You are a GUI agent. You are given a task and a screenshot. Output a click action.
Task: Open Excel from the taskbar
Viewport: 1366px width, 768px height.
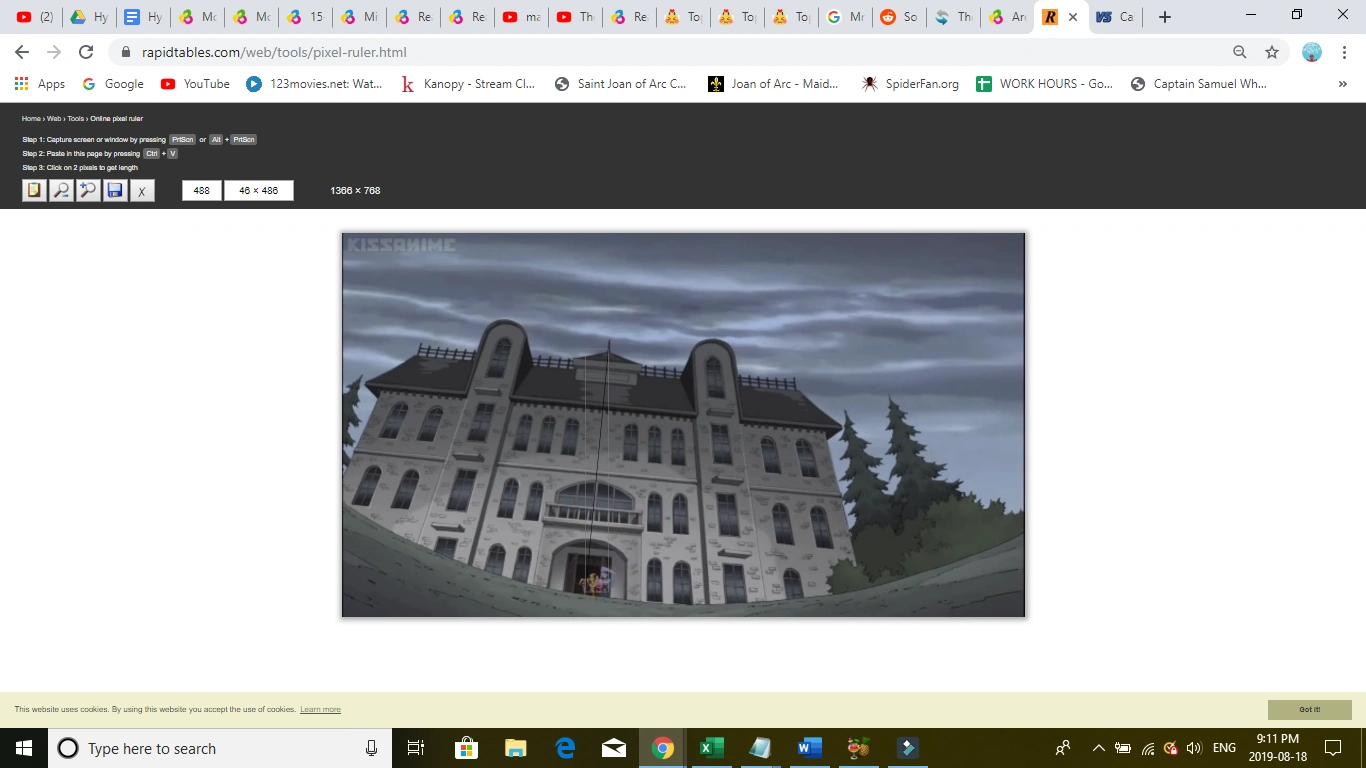click(711, 748)
